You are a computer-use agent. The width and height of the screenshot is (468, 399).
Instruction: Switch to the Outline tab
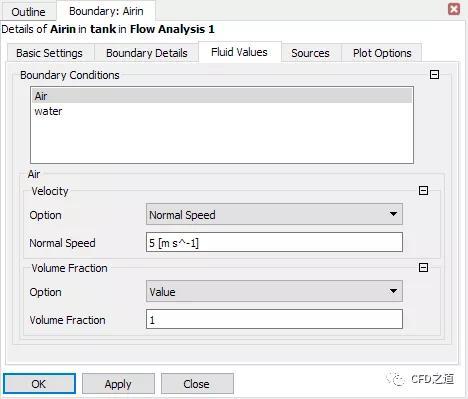29,11
